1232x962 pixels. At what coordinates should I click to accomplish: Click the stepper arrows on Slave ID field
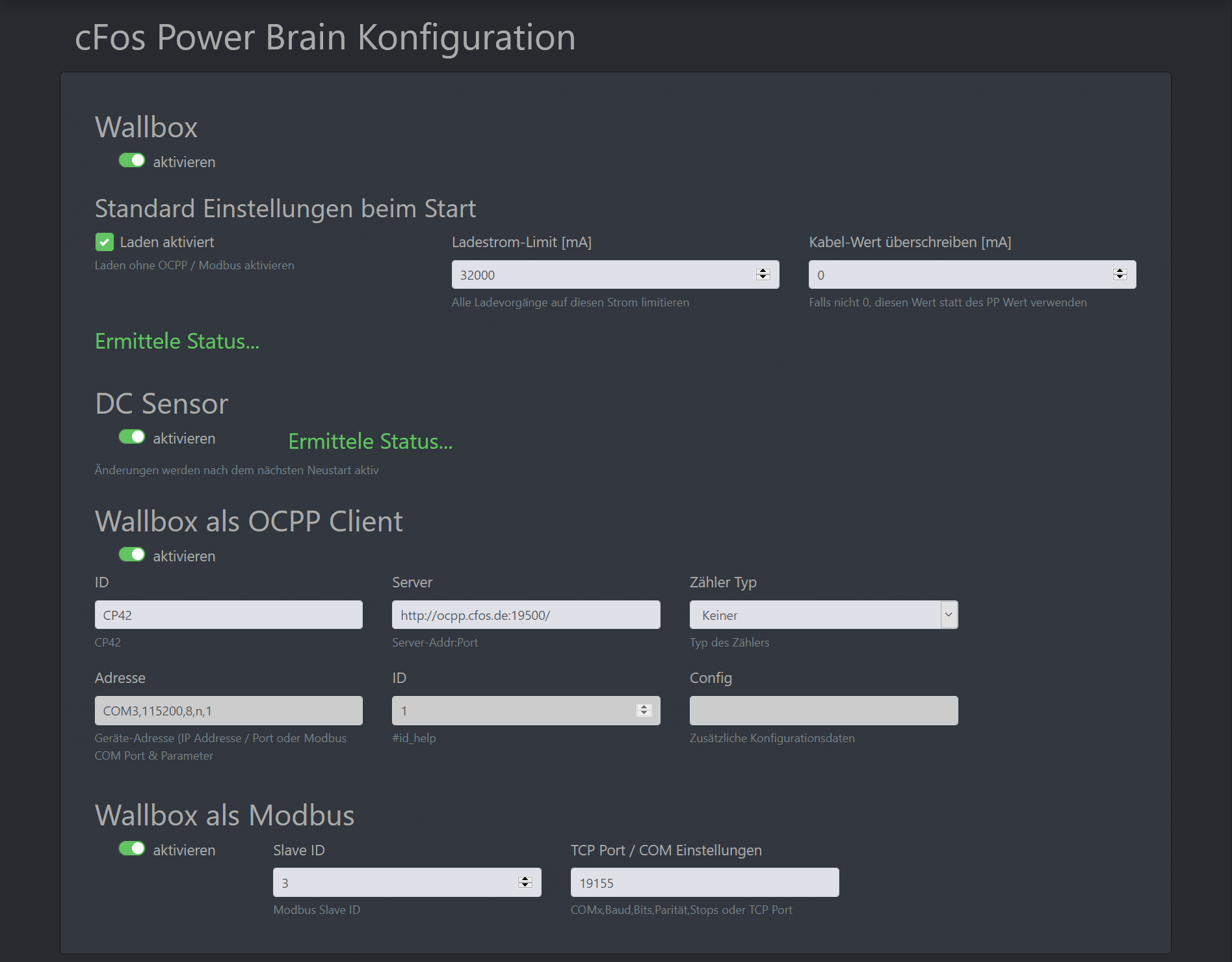point(525,883)
